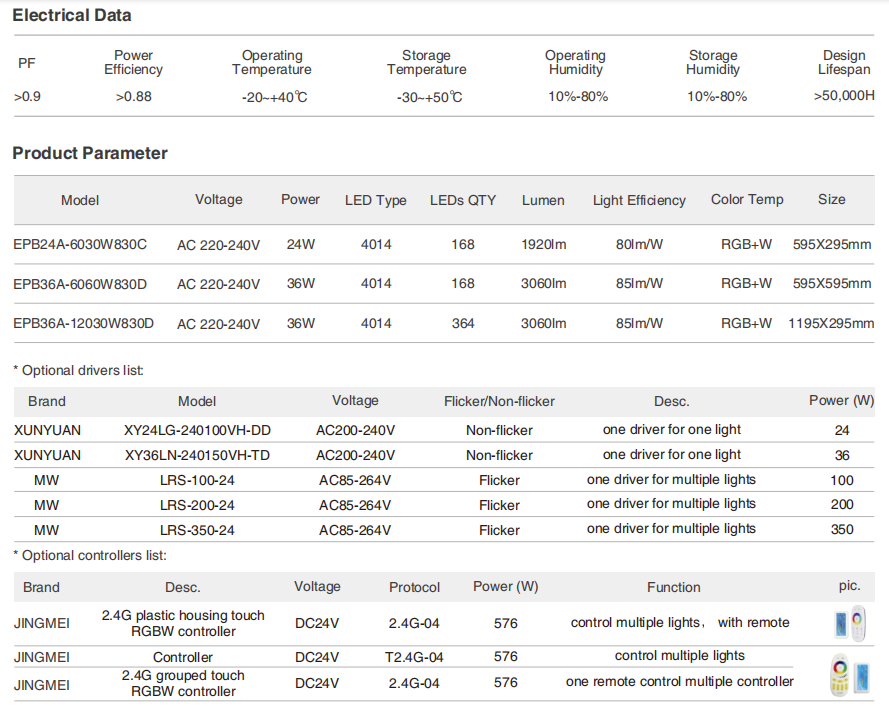The image size is (889, 706).
Task: Select model EPB36A-6060W830D
Action: [80, 284]
